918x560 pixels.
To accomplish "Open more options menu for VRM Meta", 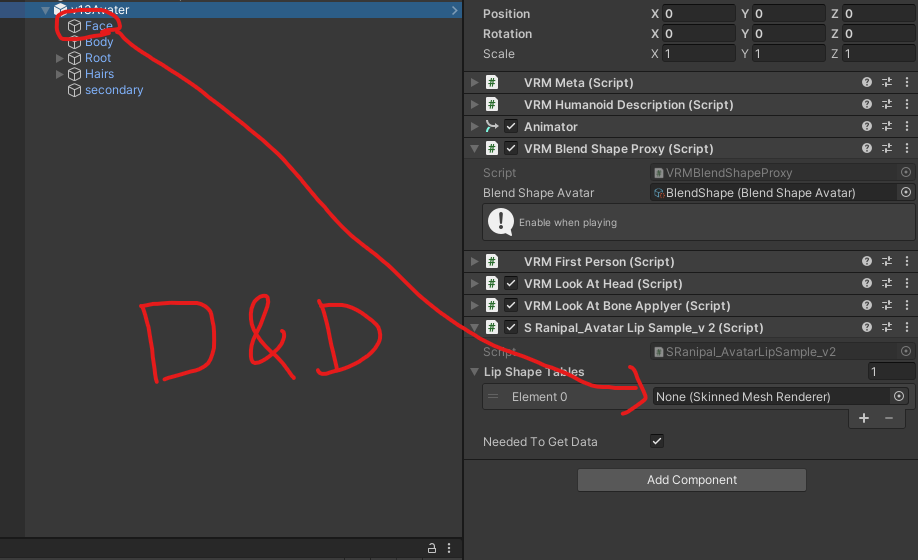I will click(907, 83).
